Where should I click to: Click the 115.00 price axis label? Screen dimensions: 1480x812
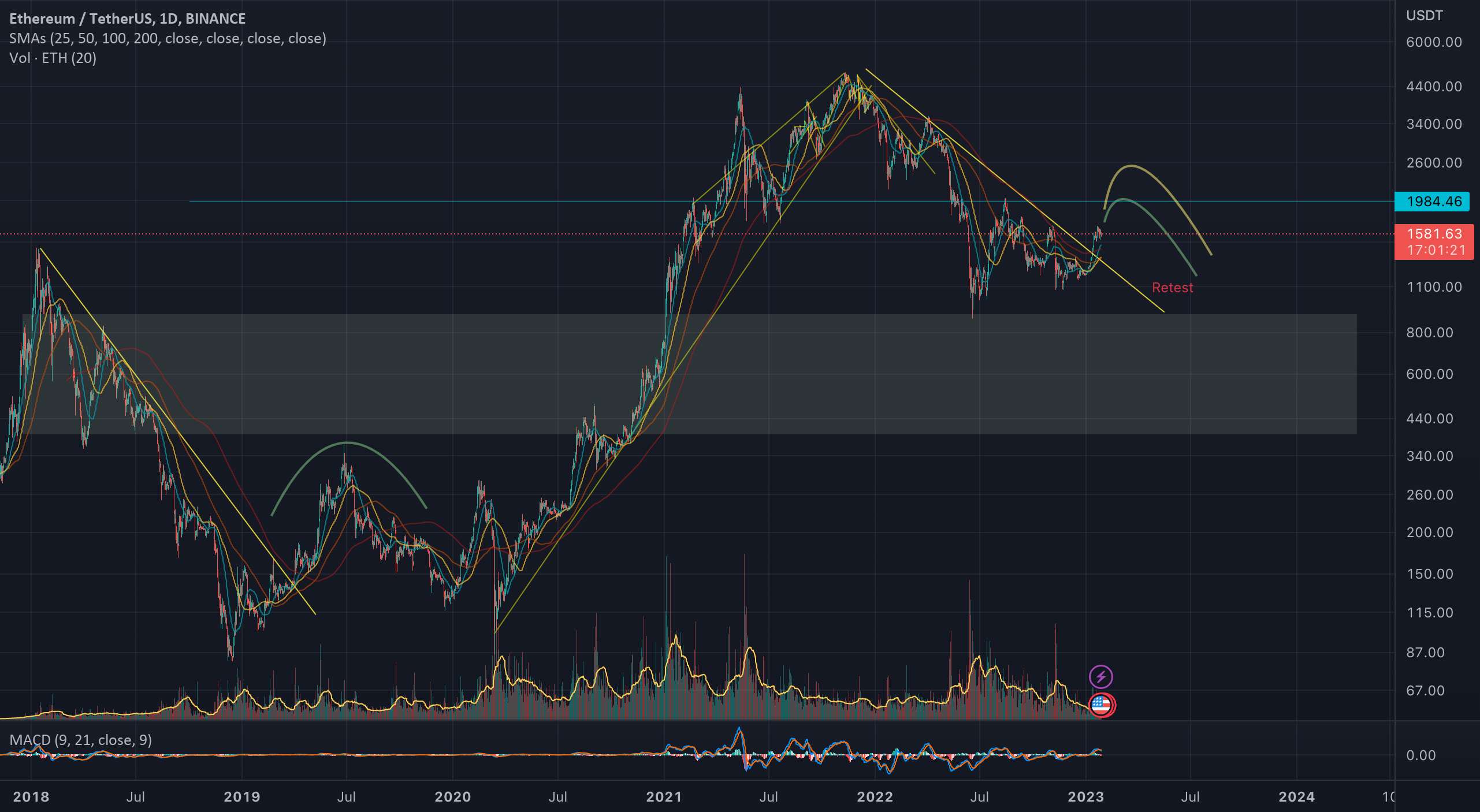(1429, 613)
